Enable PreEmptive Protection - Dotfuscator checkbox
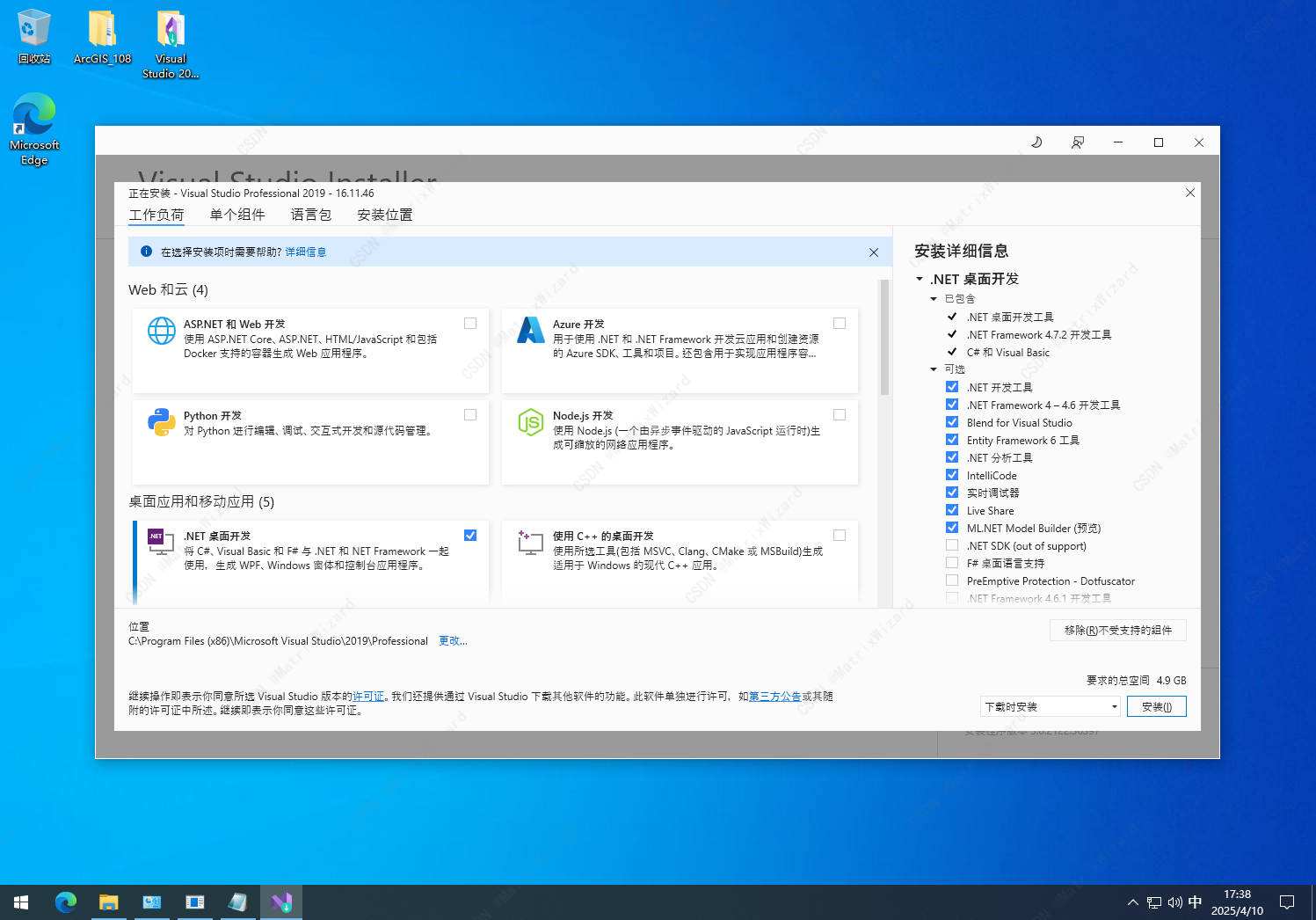 (x=952, y=580)
